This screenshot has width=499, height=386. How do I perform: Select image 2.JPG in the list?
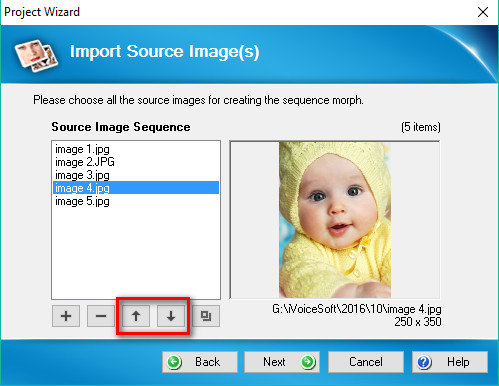(136, 162)
